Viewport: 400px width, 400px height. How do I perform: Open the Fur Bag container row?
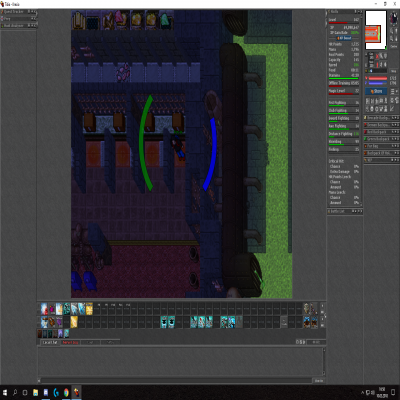point(381,146)
